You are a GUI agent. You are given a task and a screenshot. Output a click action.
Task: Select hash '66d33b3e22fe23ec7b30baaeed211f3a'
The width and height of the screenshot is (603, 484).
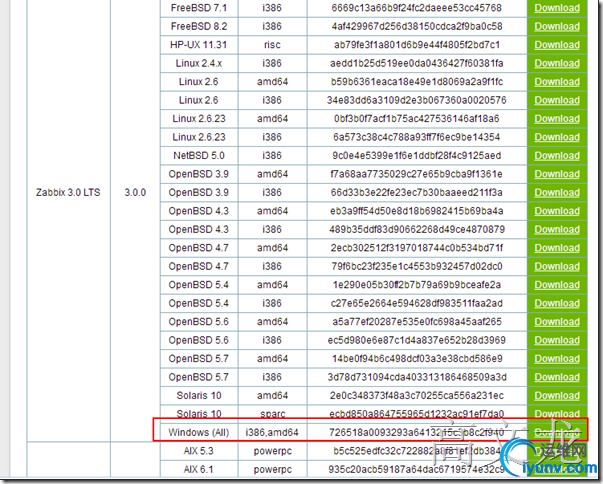(x=416, y=193)
